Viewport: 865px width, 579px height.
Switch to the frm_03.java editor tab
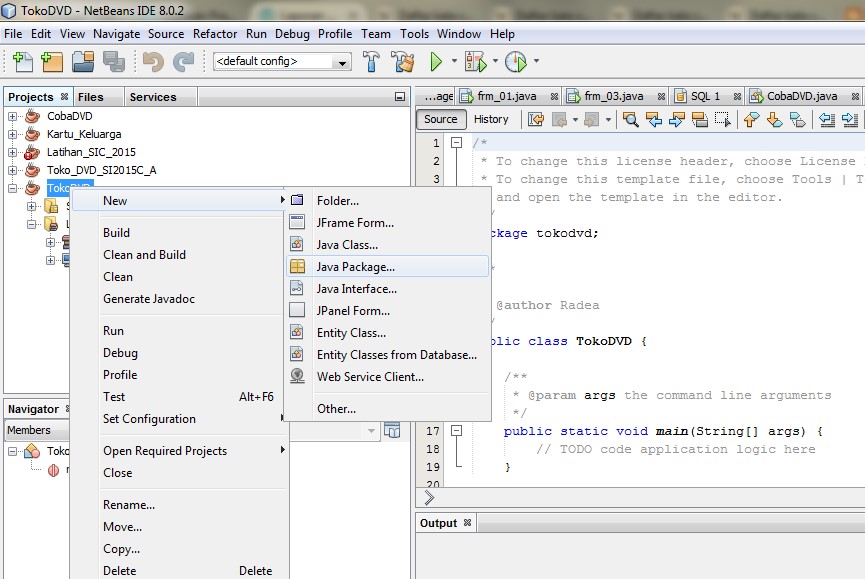point(613,96)
